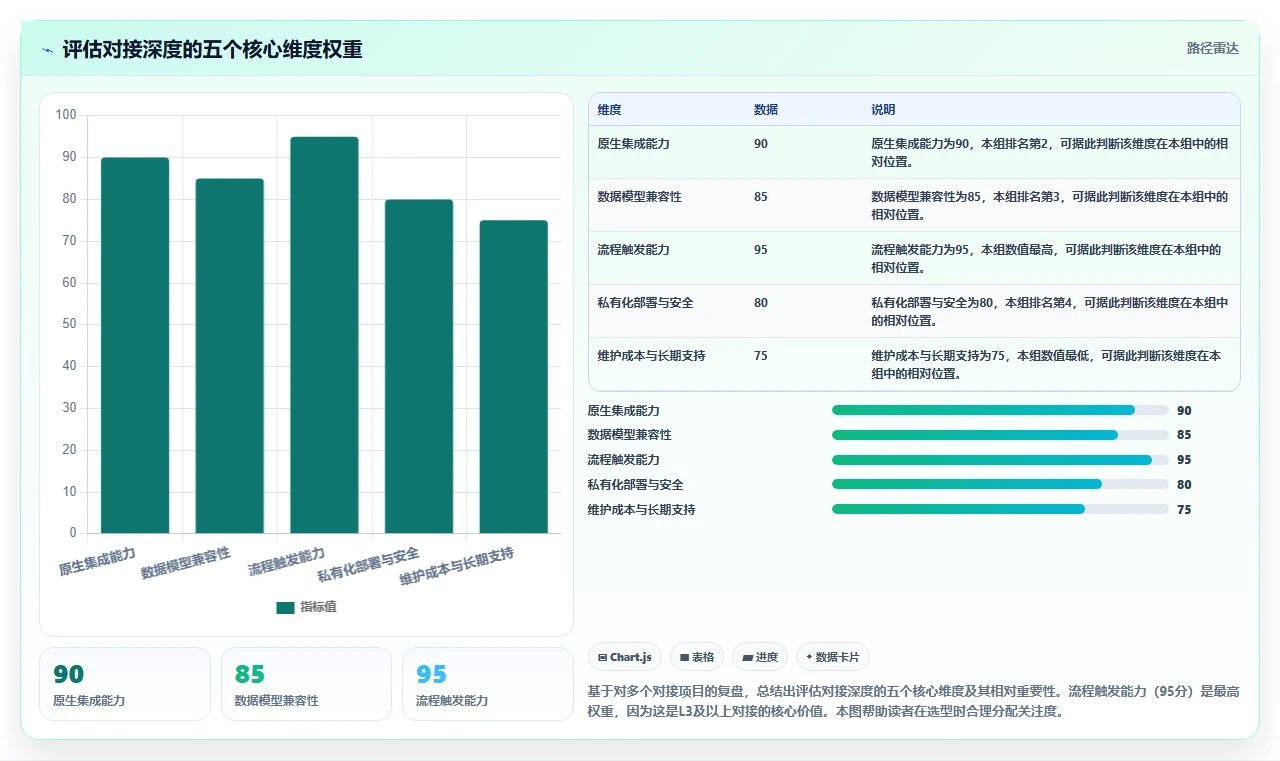Click table value 90 in 数据 column
This screenshot has height=761, width=1280.
(761, 144)
